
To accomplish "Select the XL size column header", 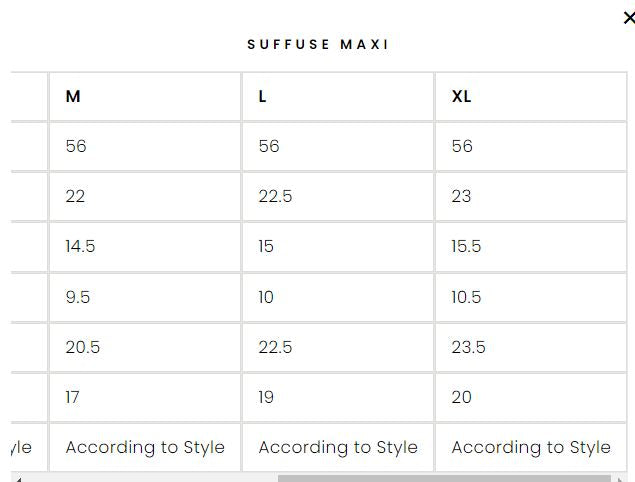I will coord(461,97).
